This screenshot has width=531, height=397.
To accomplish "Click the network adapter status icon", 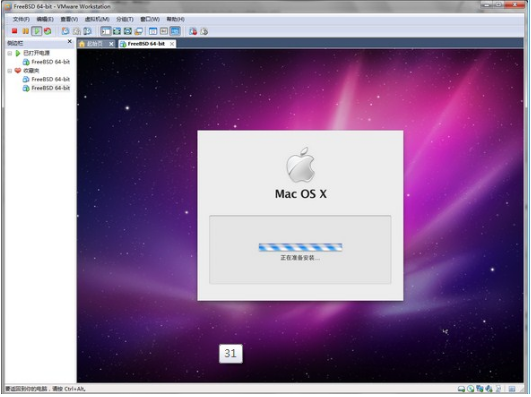I will 480,389.
